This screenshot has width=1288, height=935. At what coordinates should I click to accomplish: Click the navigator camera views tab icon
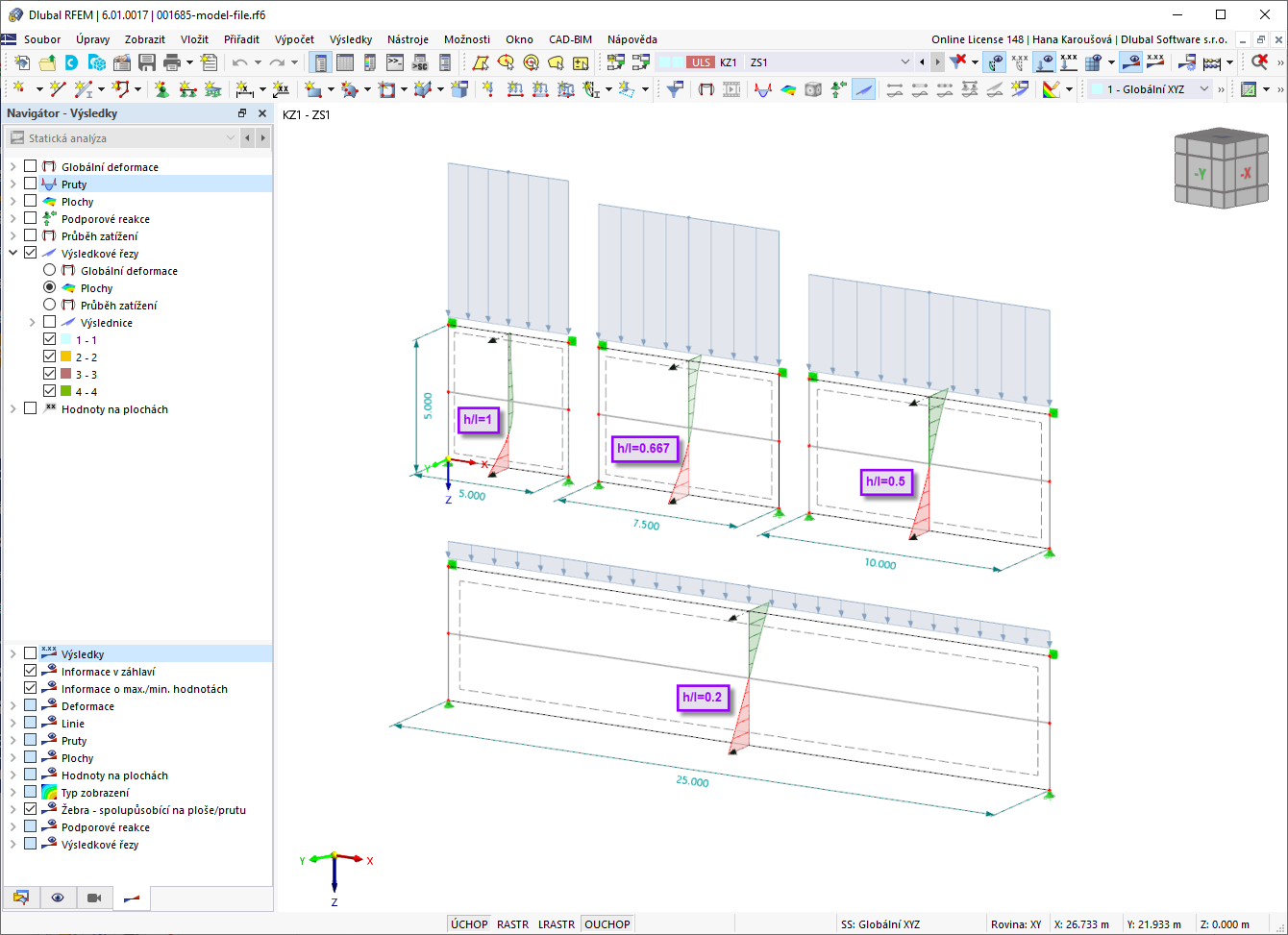pyautogui.click(x=94, y=898)
